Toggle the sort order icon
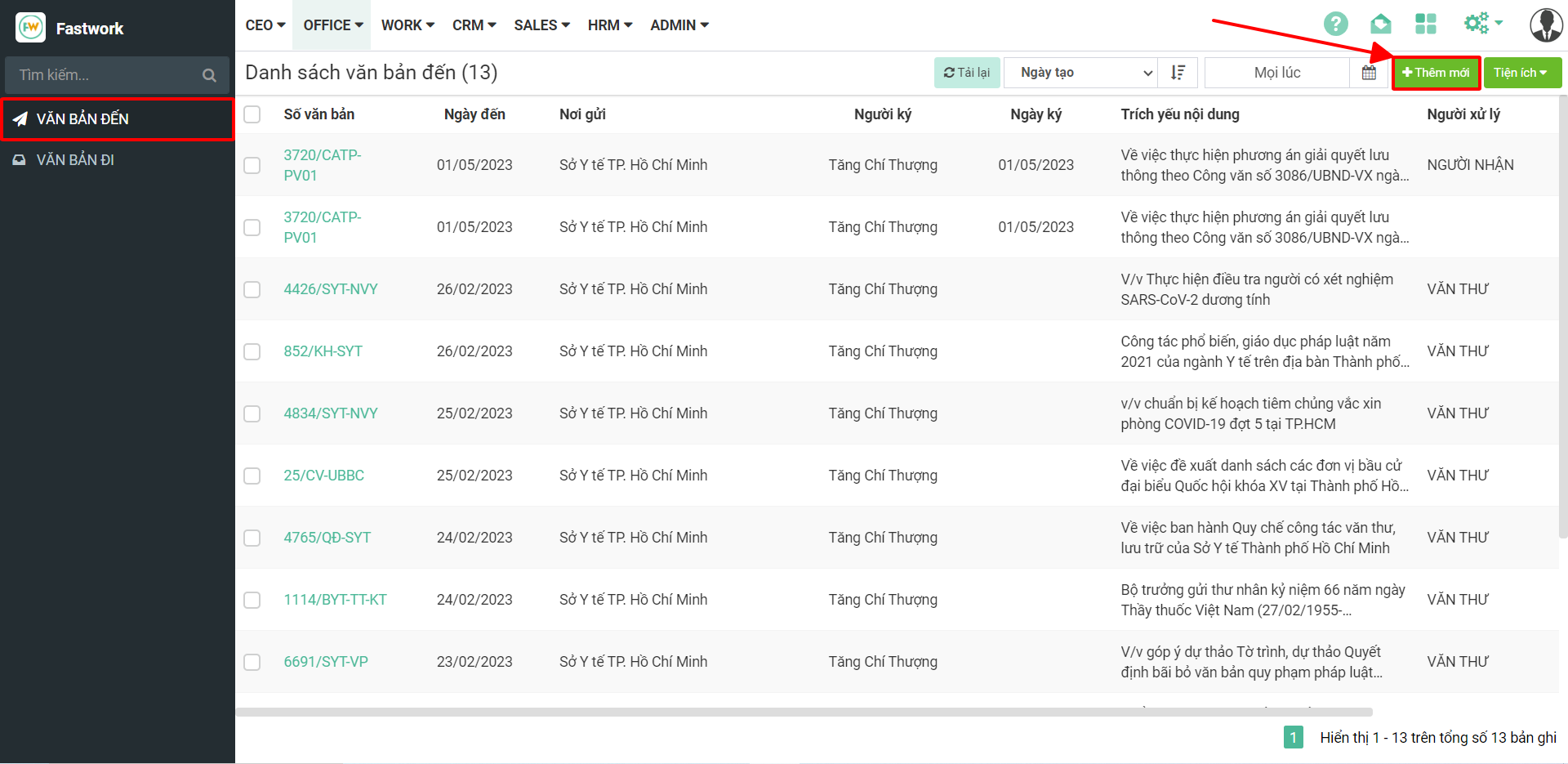This screenshot has width=1568, height=764. click(1178, 73)
